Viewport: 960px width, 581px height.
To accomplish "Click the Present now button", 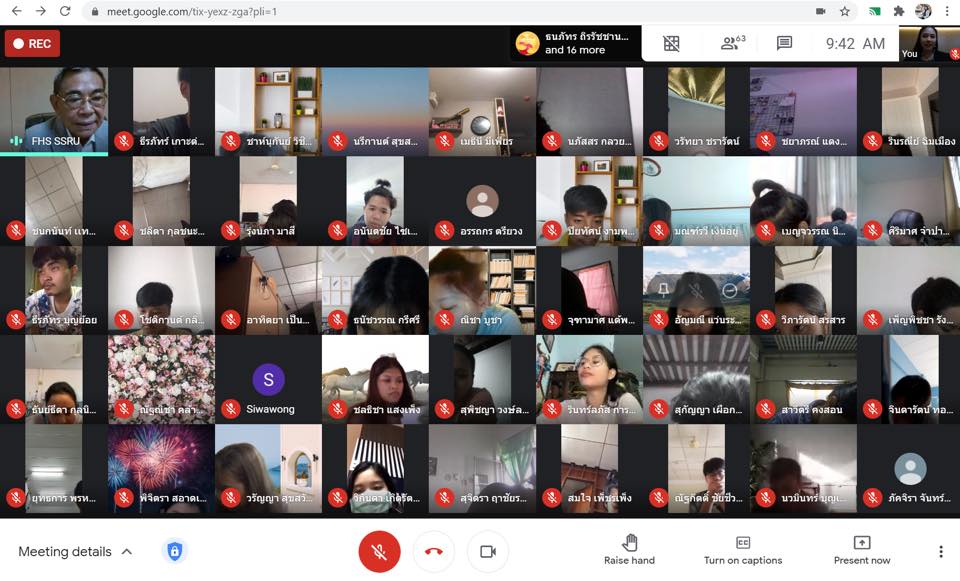I will (861, 550).
